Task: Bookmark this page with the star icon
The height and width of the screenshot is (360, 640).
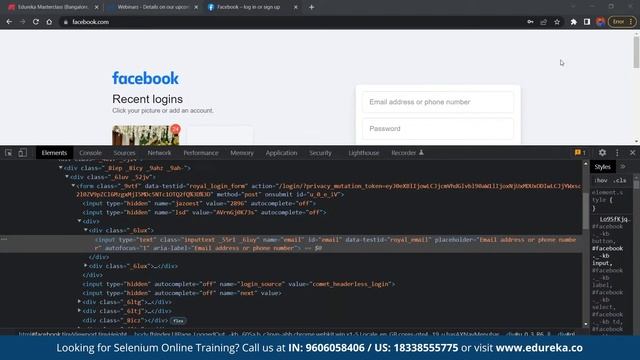Action: [x=557, y=22]
